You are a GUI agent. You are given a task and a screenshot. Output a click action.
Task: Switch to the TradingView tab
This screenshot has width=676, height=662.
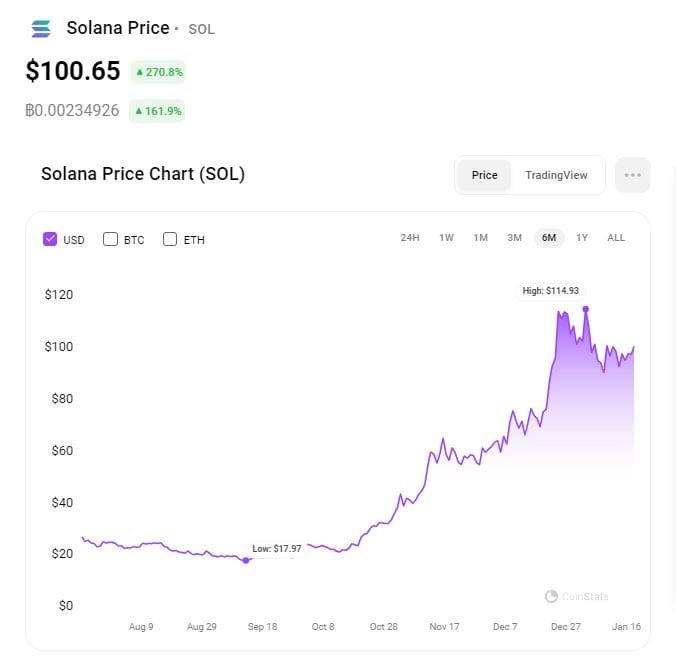click(x=556, y=175)
